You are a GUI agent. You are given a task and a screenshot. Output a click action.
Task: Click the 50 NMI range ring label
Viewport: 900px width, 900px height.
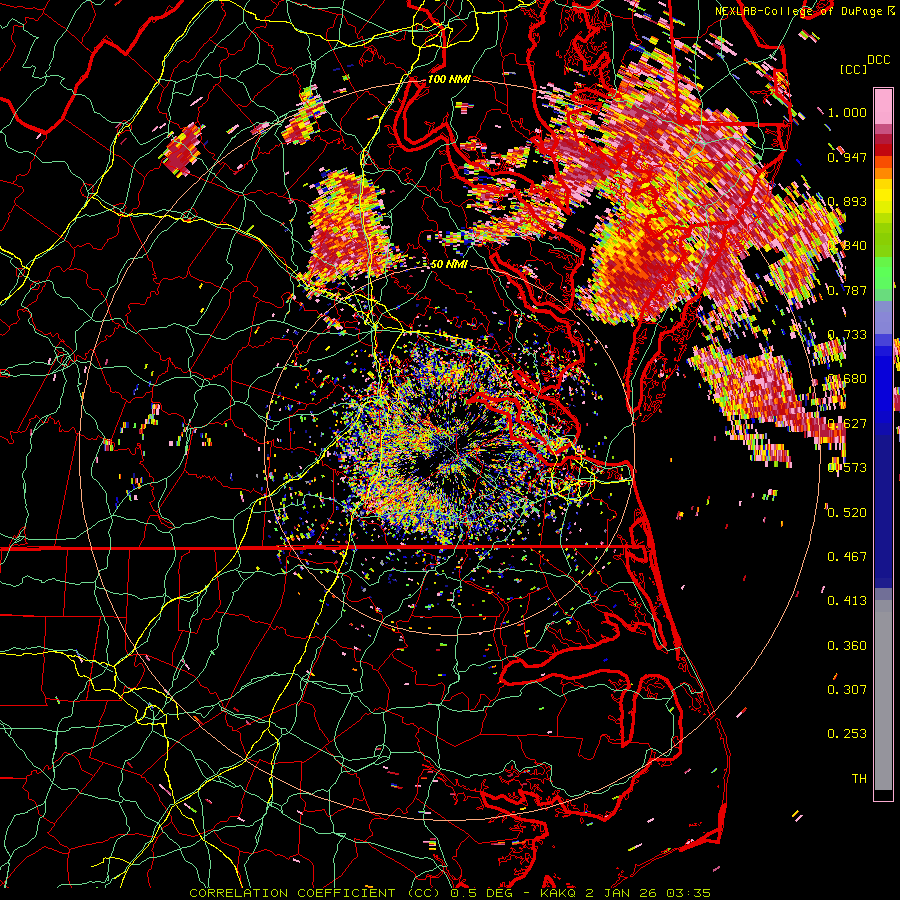pyautogui.click(x=448, y=264)
